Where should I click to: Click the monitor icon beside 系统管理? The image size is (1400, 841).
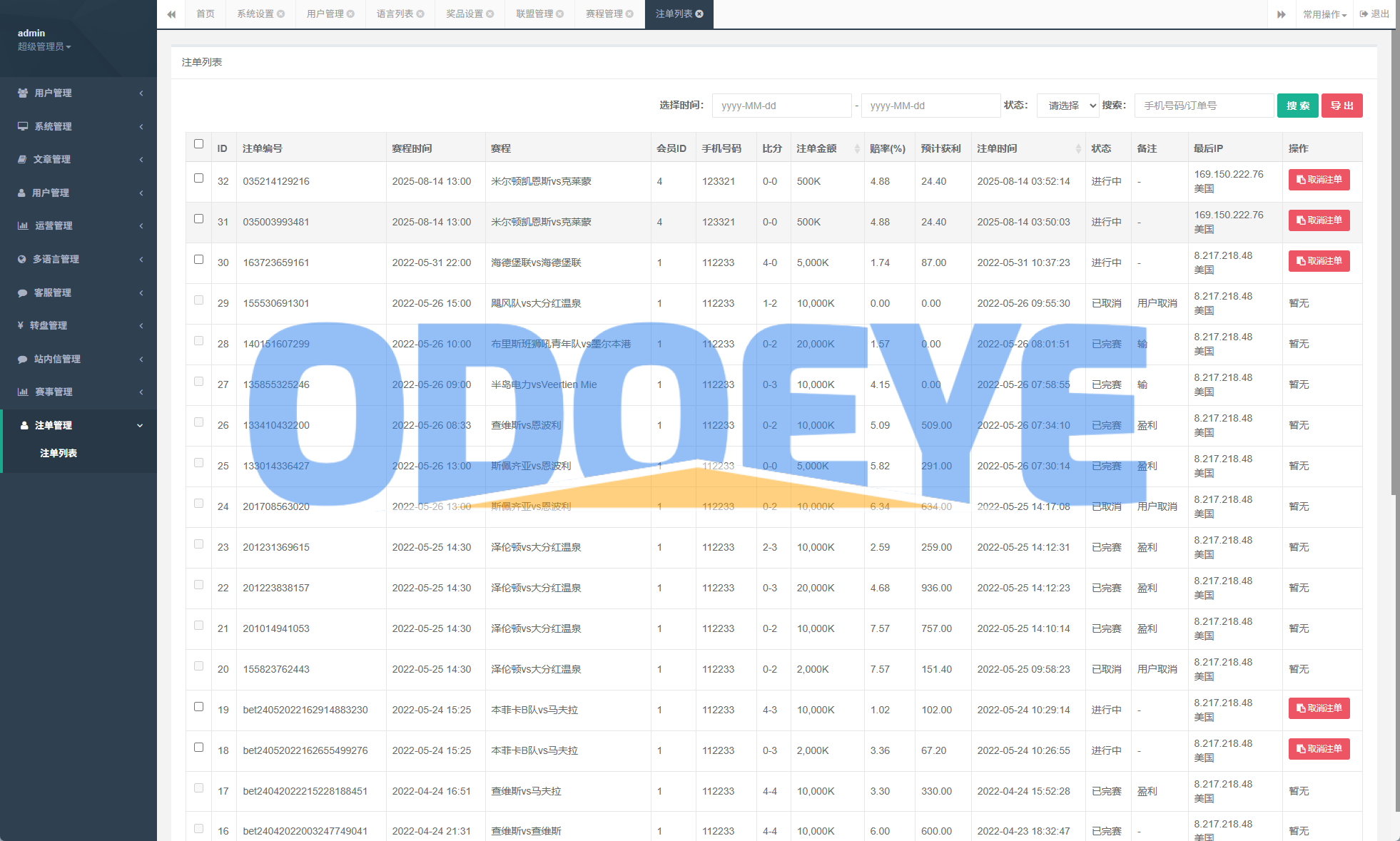coord(23,126)
